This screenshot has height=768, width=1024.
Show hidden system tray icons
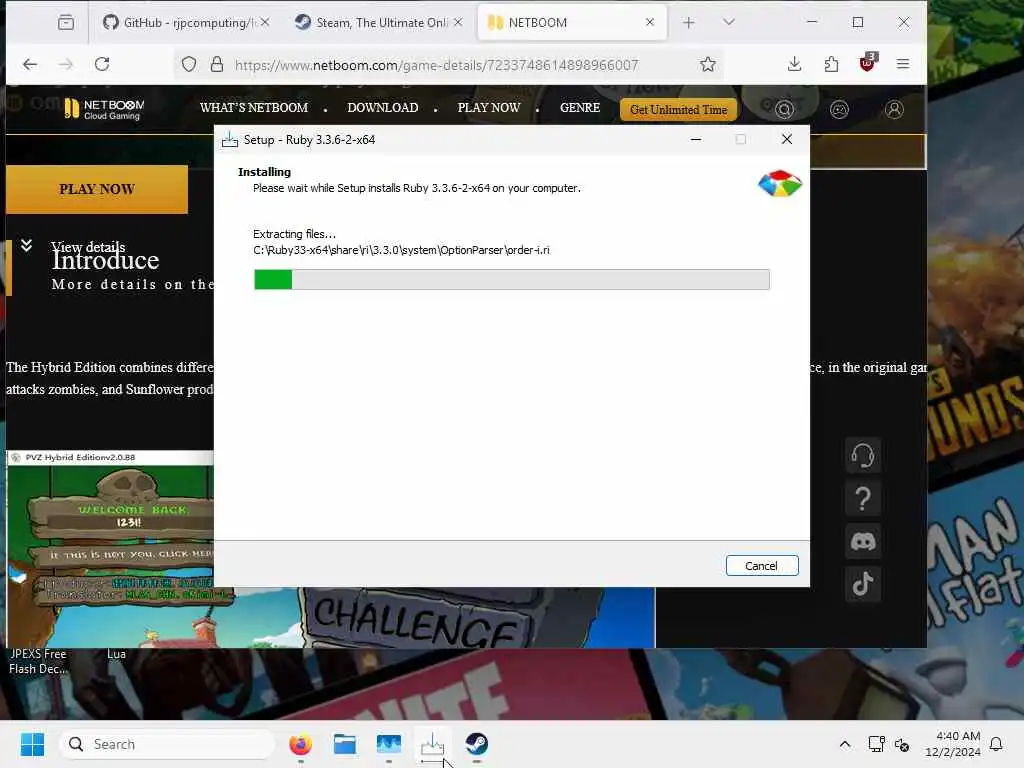844,744
